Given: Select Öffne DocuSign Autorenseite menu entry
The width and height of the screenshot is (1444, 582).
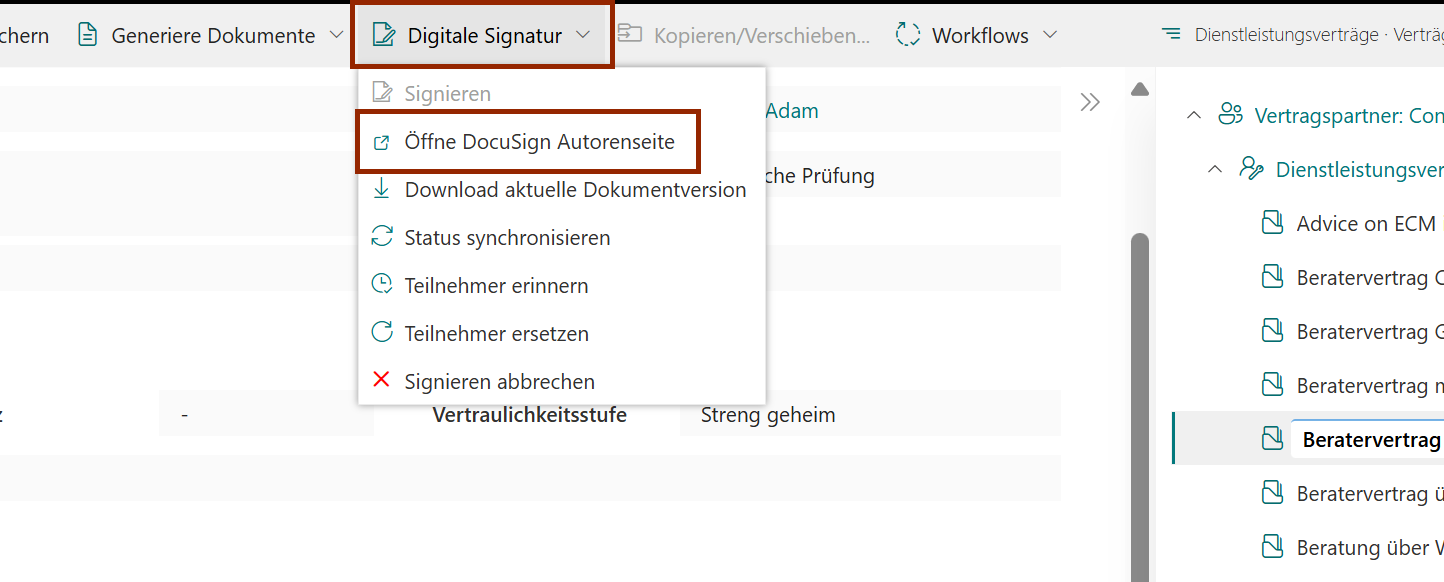Looking at the screenshot, I should (x=539, y=142).
